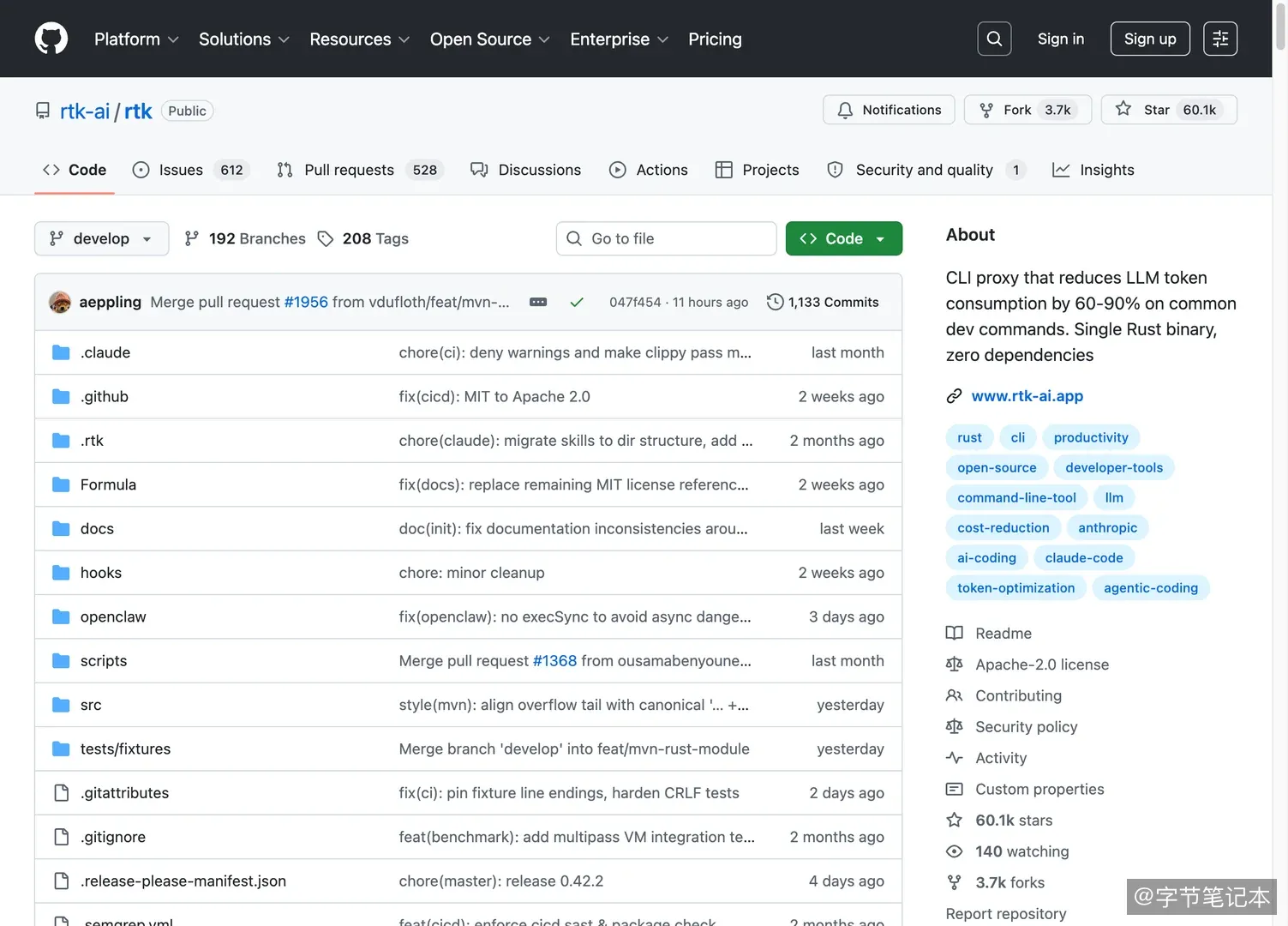This screenshot has width=1288, height=926.
Task: Expand the Platform menu
Action: 136,39
